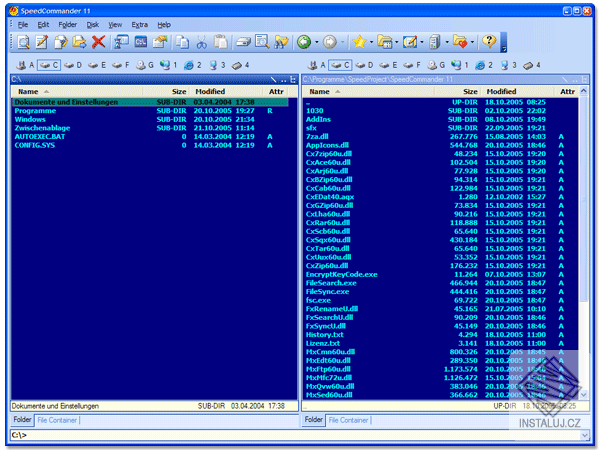
Task: Click the scissors Cut icon
Action: point(202,42)
